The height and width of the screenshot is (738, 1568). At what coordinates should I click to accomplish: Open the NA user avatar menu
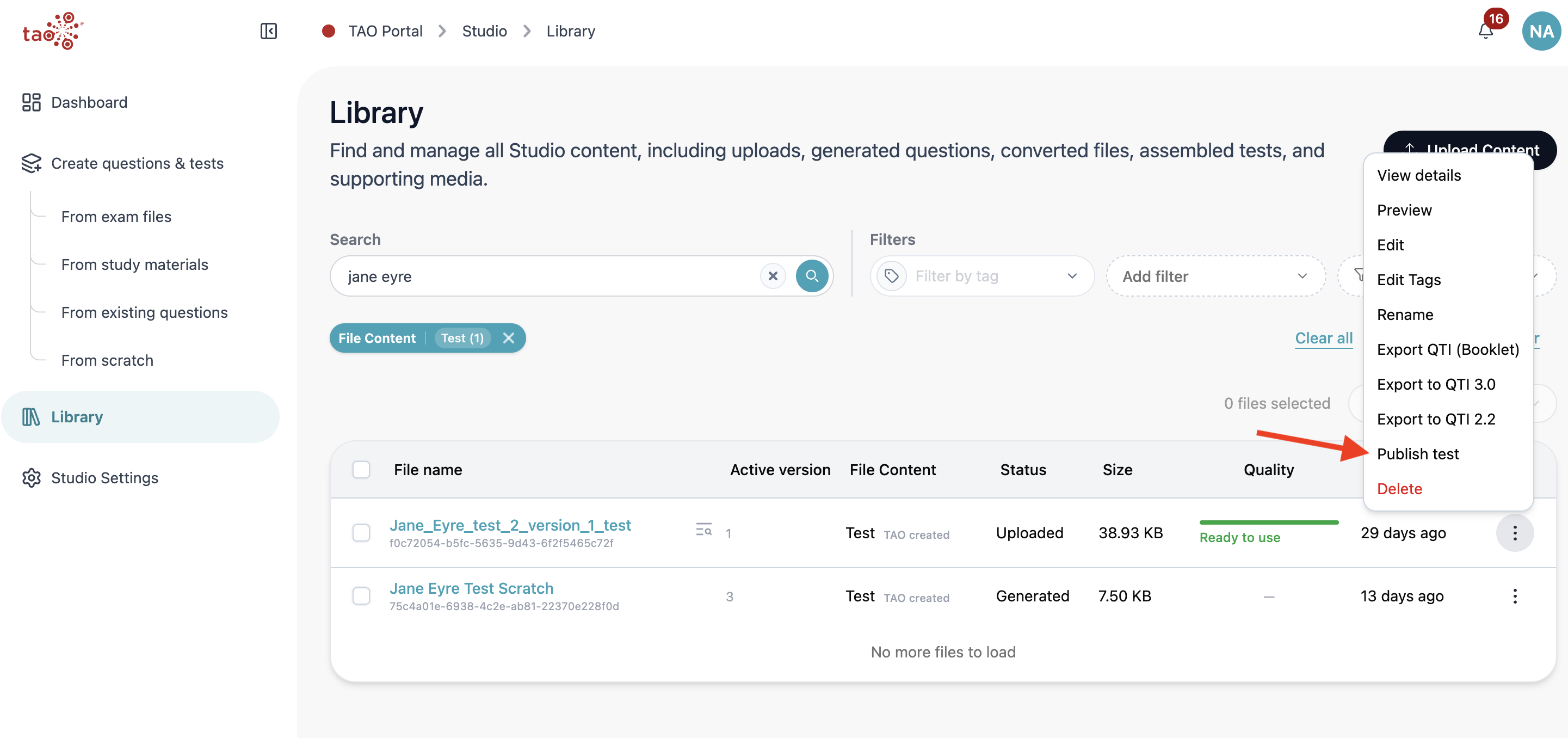pyautogui.click(x=1541, y=31)
